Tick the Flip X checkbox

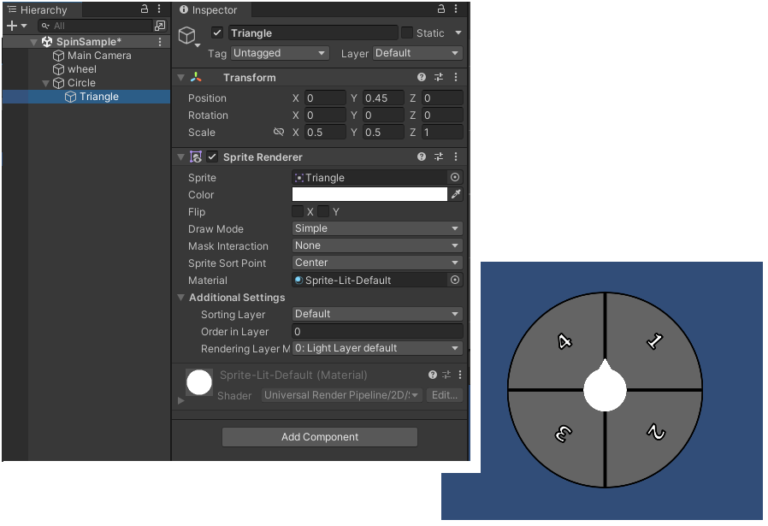(298, 212)
